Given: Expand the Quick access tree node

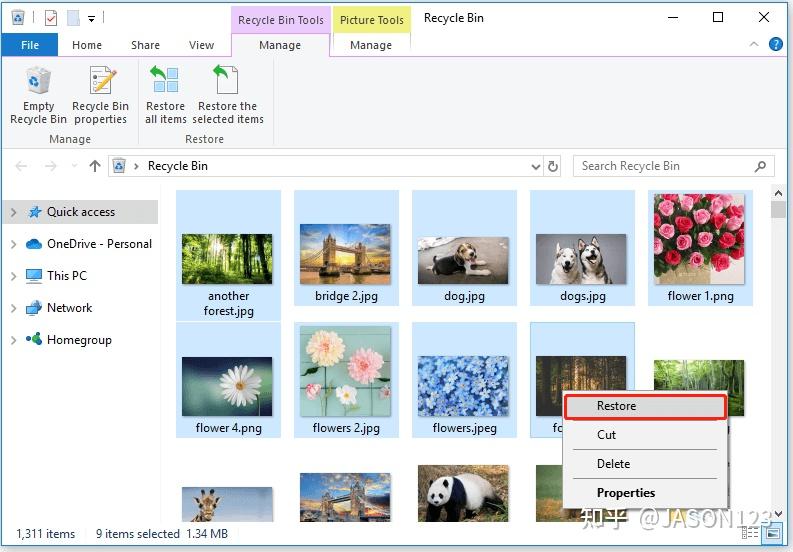Looking at the screenshot, I should pyautogui.click(x=14, y=213).
